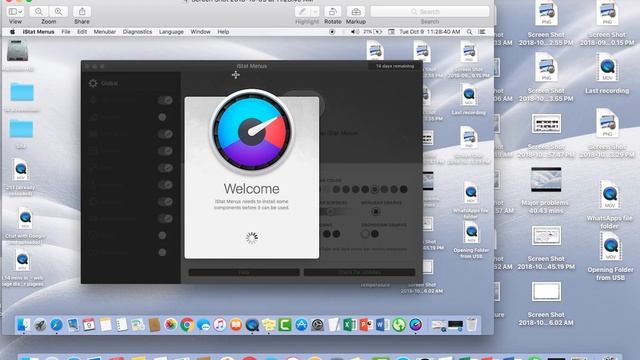Open Calendar in the Dock

click(x=89, y=325)
